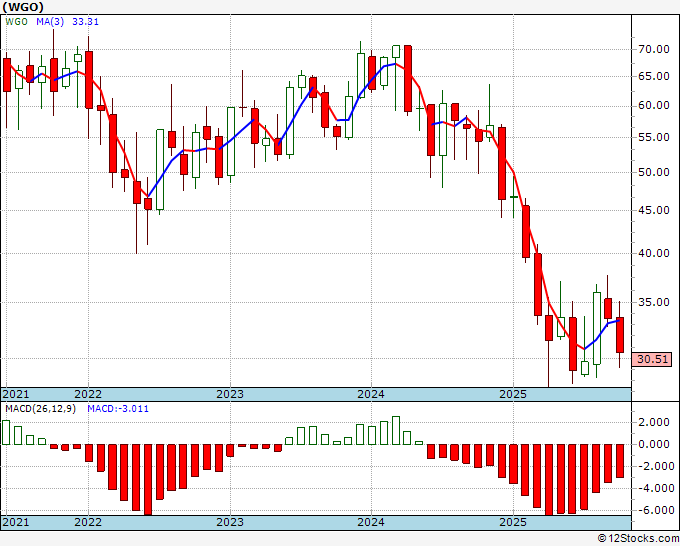This screenshot has height=546, width=680.
Task: Click the 40.00 price axis label
Action: (x=654, y=253)
